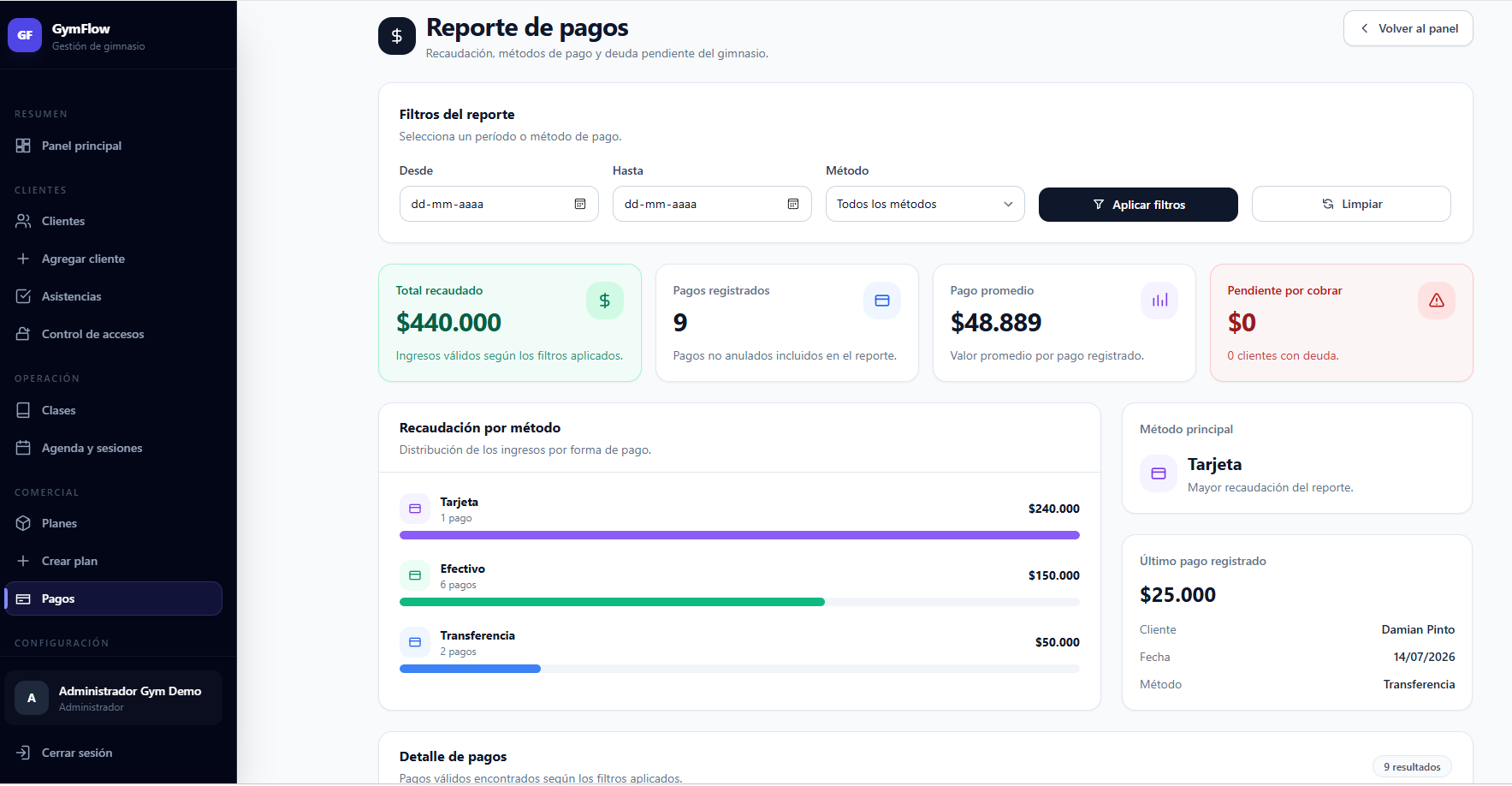The height and width of the screenshot is (786, 1512).
Task: Open the calendar picker in the Desde field
Action: [x=580, y=204]
